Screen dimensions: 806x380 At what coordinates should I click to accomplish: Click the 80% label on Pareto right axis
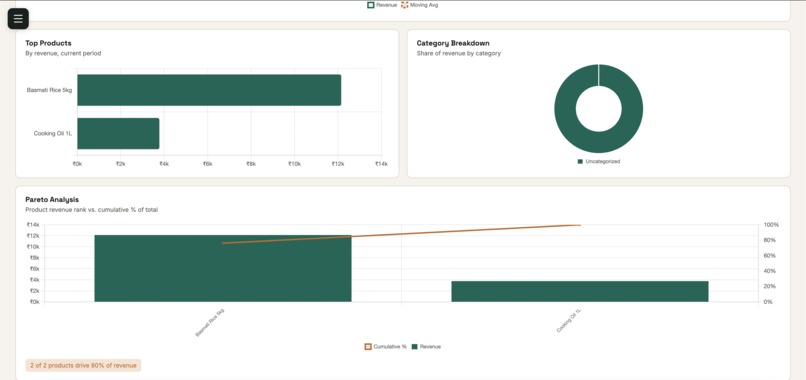(770, 240)
